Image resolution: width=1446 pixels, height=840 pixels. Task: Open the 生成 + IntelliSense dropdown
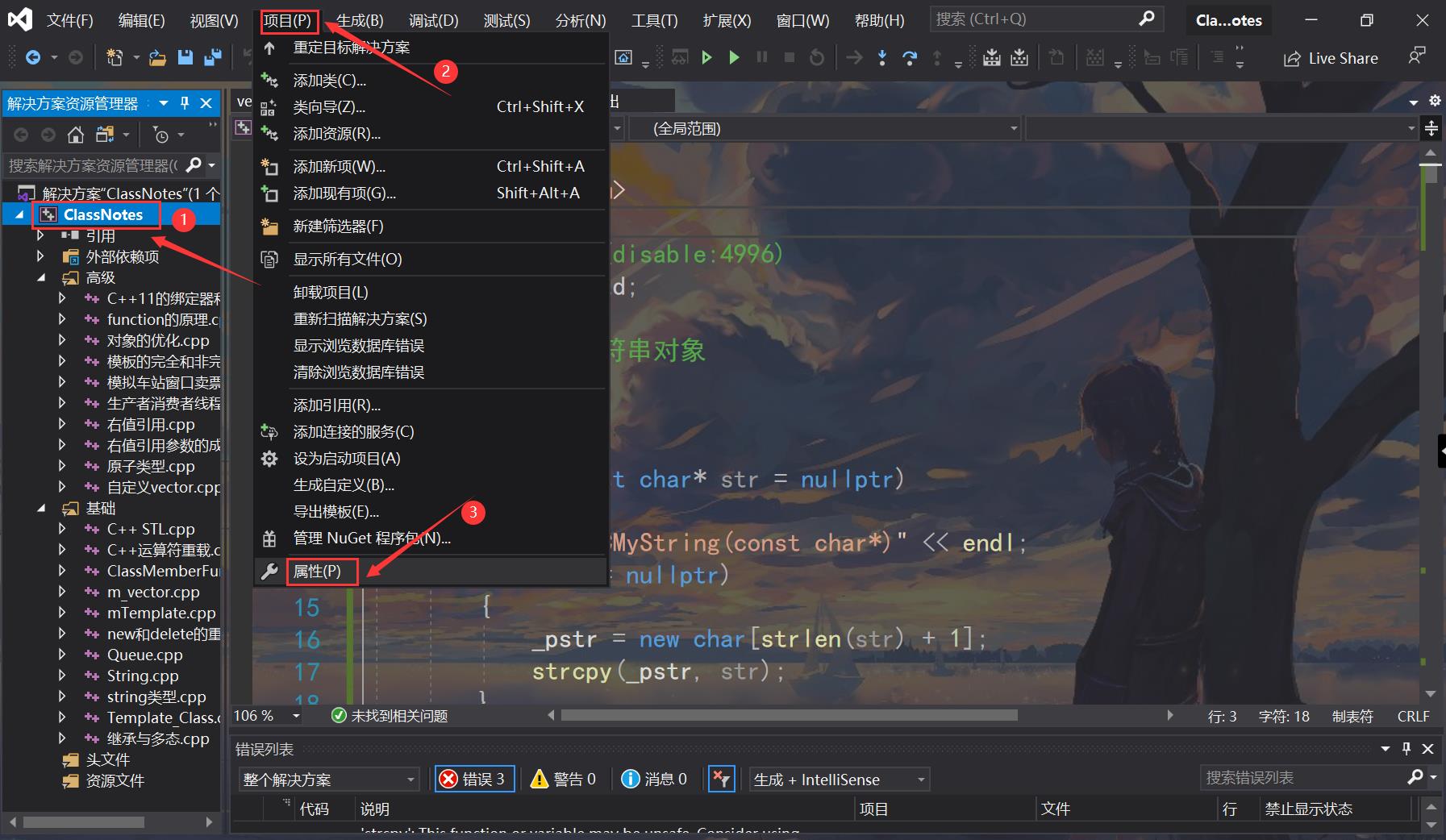839,780
